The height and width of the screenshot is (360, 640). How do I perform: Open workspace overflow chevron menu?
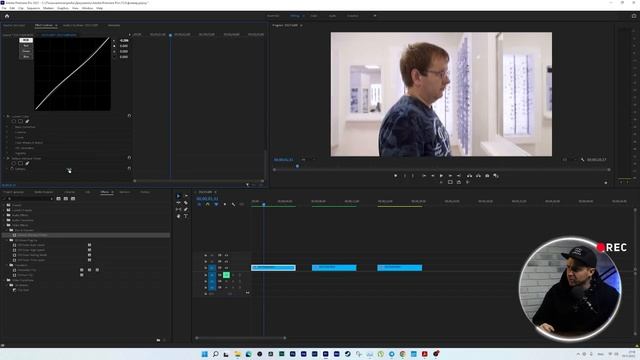[375, 16]
